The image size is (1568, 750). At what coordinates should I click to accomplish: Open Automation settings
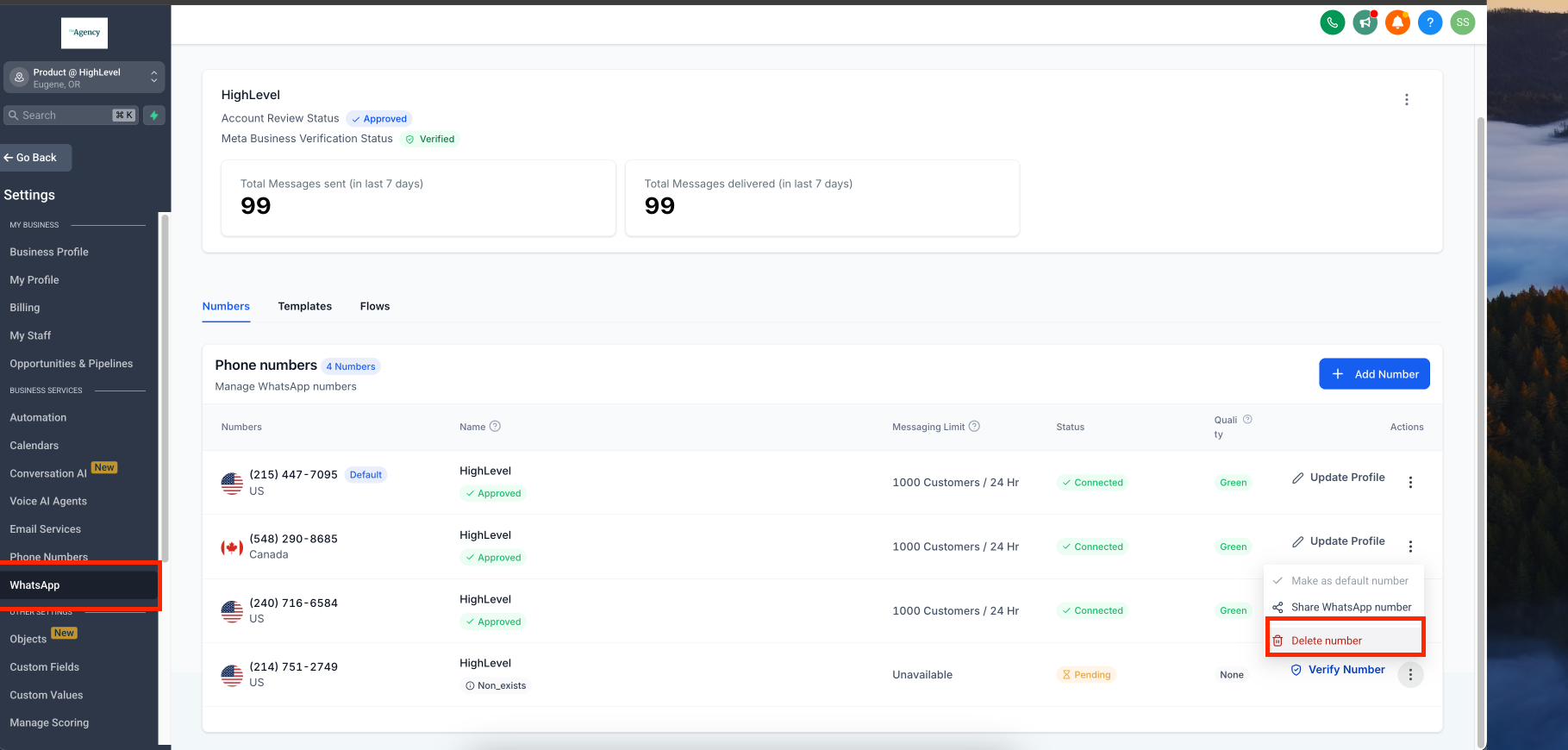[x=38, y=417]
